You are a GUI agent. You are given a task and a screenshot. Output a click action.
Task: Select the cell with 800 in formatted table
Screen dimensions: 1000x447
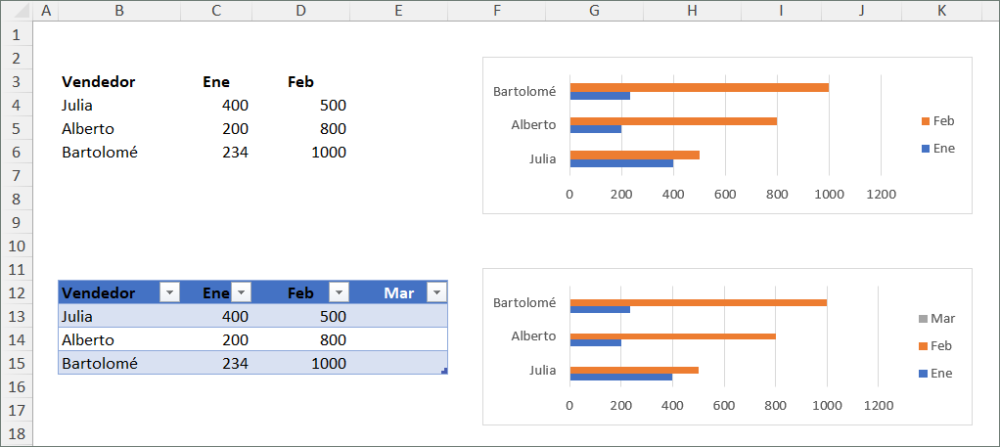312,340
